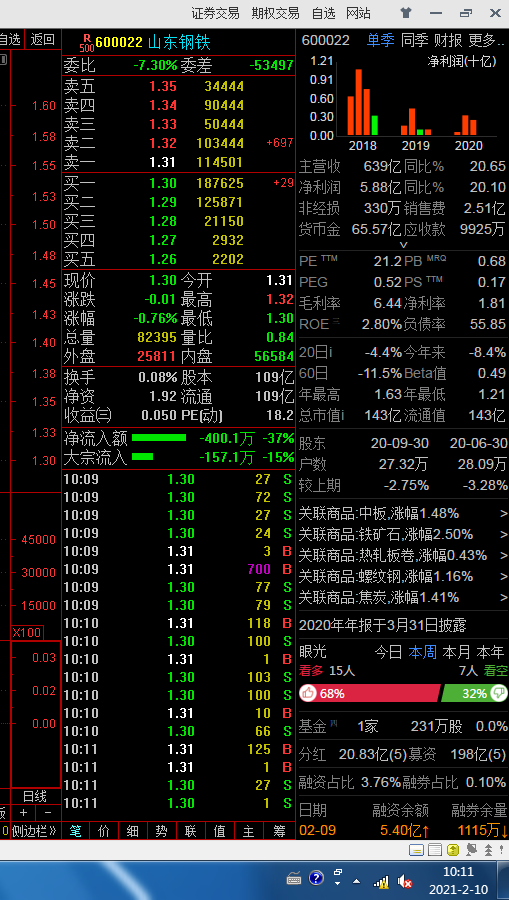Toggle sentiment period to 本年
Image resolution: width=509 pixels, height=900 pixels.
(x=490, y=652)
